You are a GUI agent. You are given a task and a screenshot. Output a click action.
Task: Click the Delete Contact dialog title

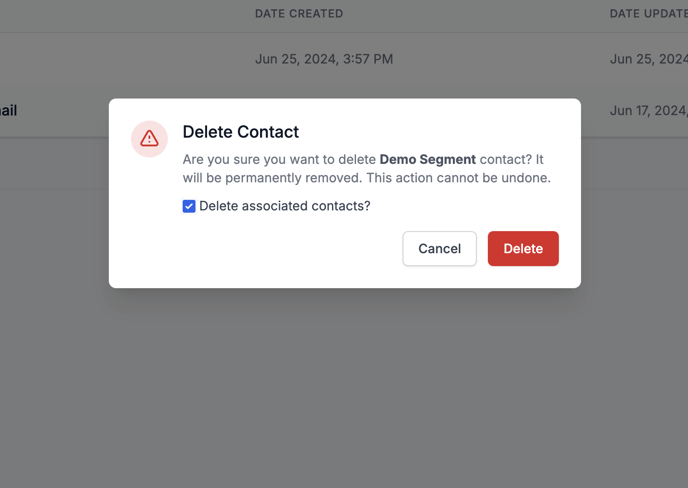pyautogui.click(x=240, y=132)
